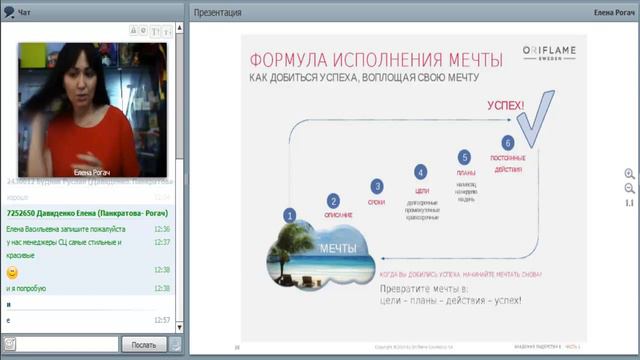Click numbered circle 4 above ЦЕЛИ

pyautogui.click(x=421, y=172)
